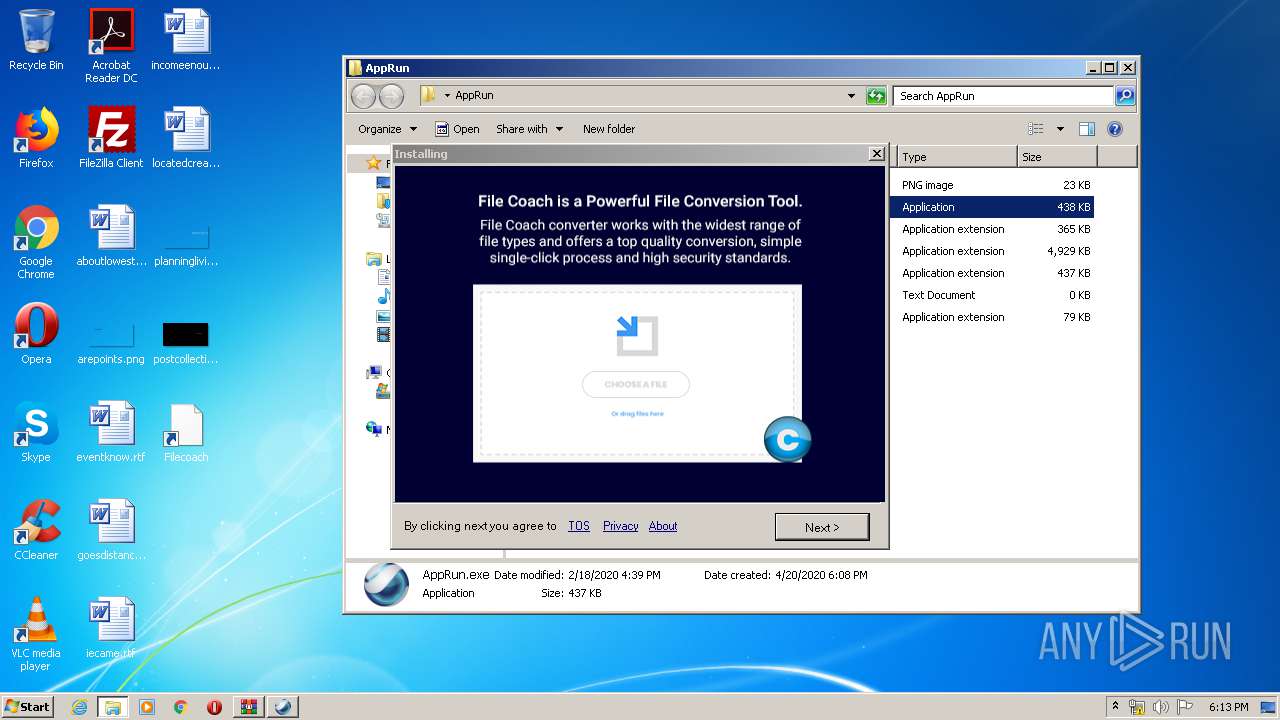Click the Chrome taskbar icon

(181, 707)
